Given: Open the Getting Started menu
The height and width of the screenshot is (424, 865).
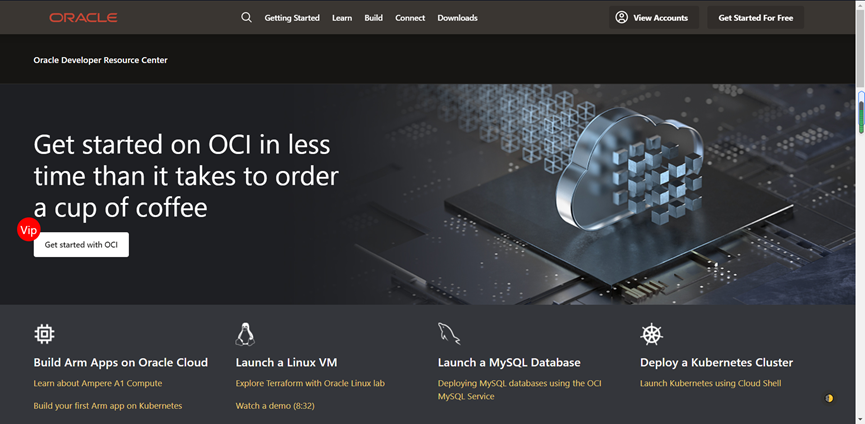Looking at the screenshot, I should [292, 18].
